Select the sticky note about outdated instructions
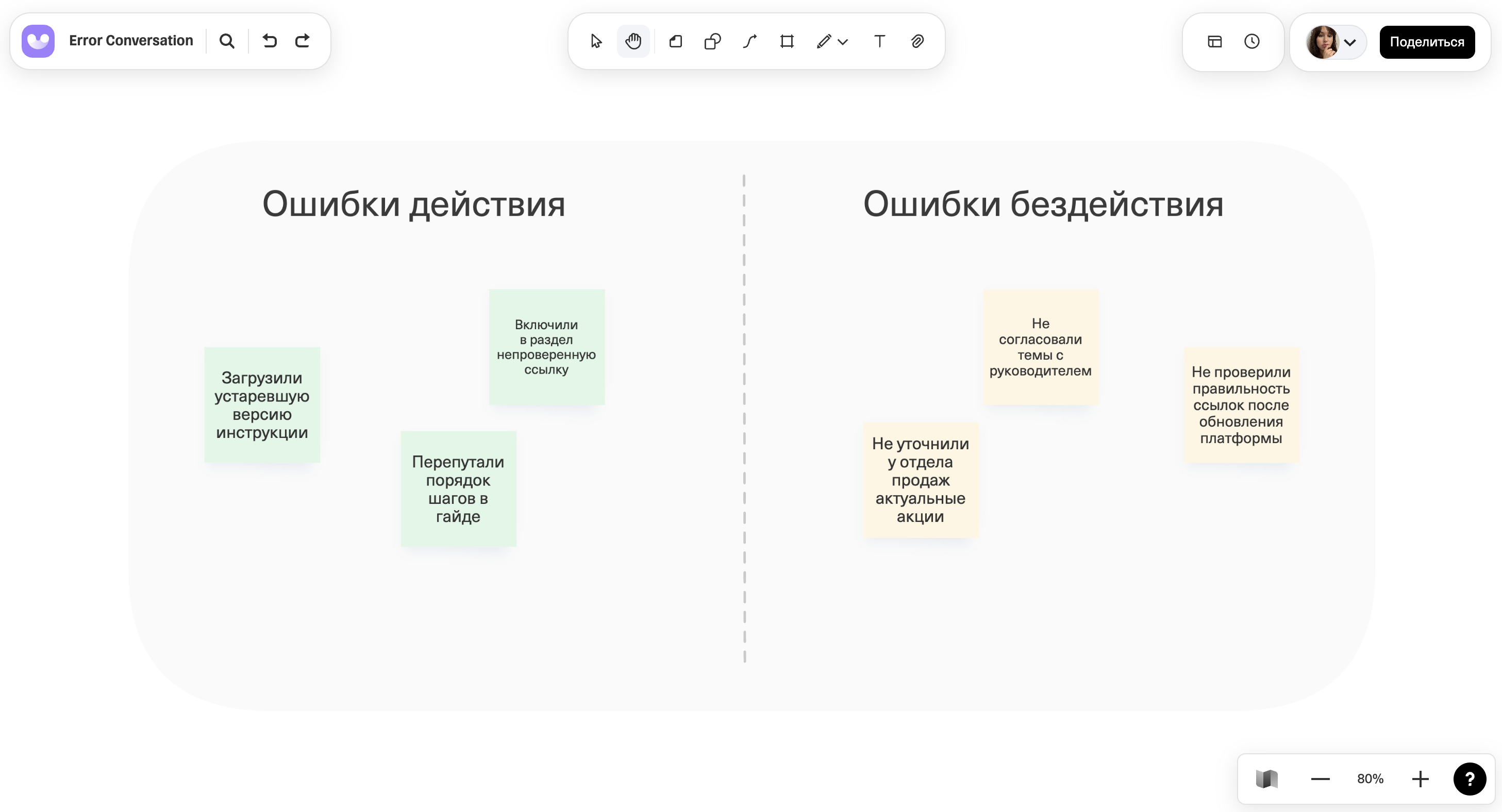The image size is (1502, 812). 262,405
